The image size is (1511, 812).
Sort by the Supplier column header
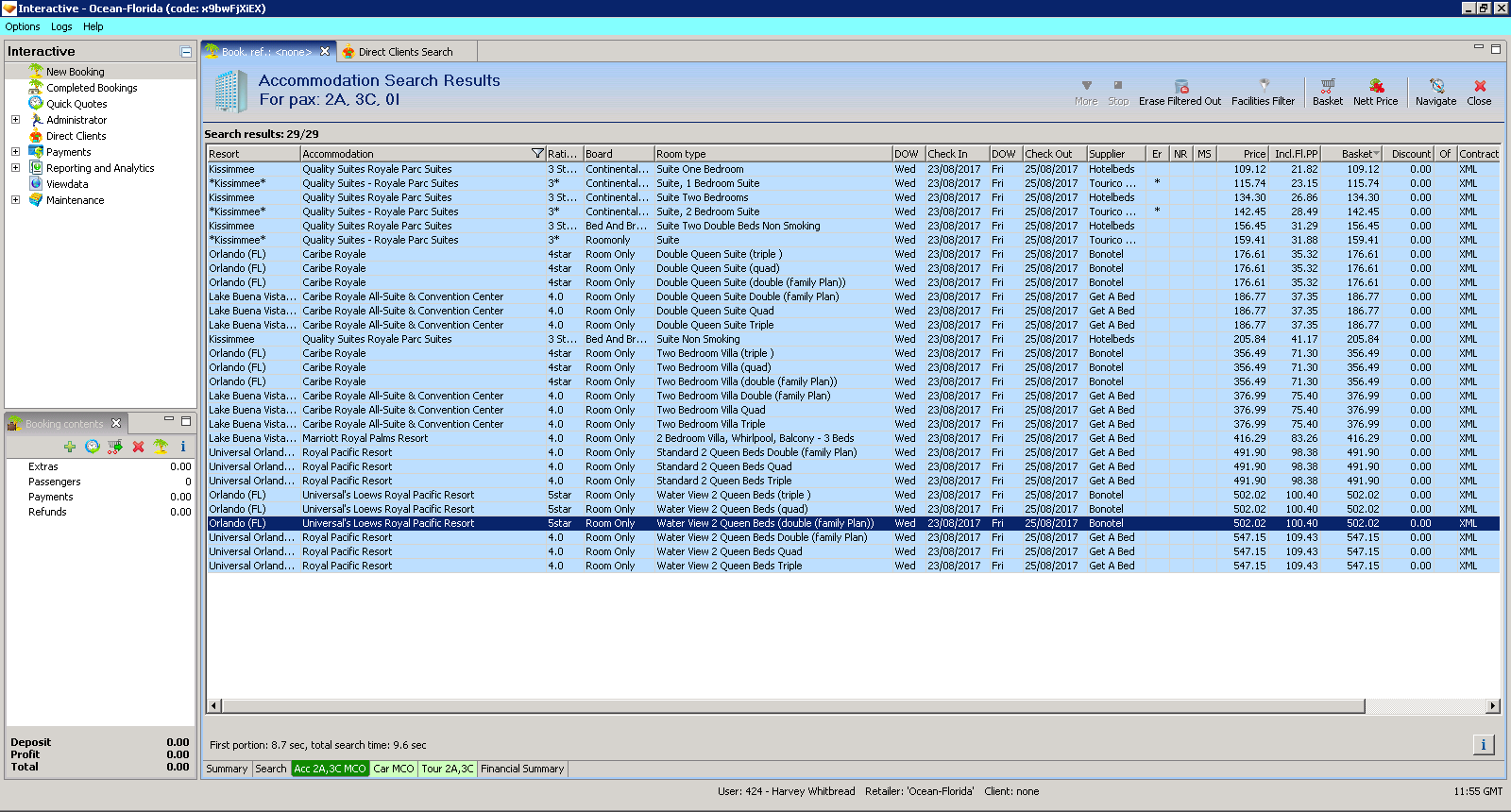pos(1115,154)
